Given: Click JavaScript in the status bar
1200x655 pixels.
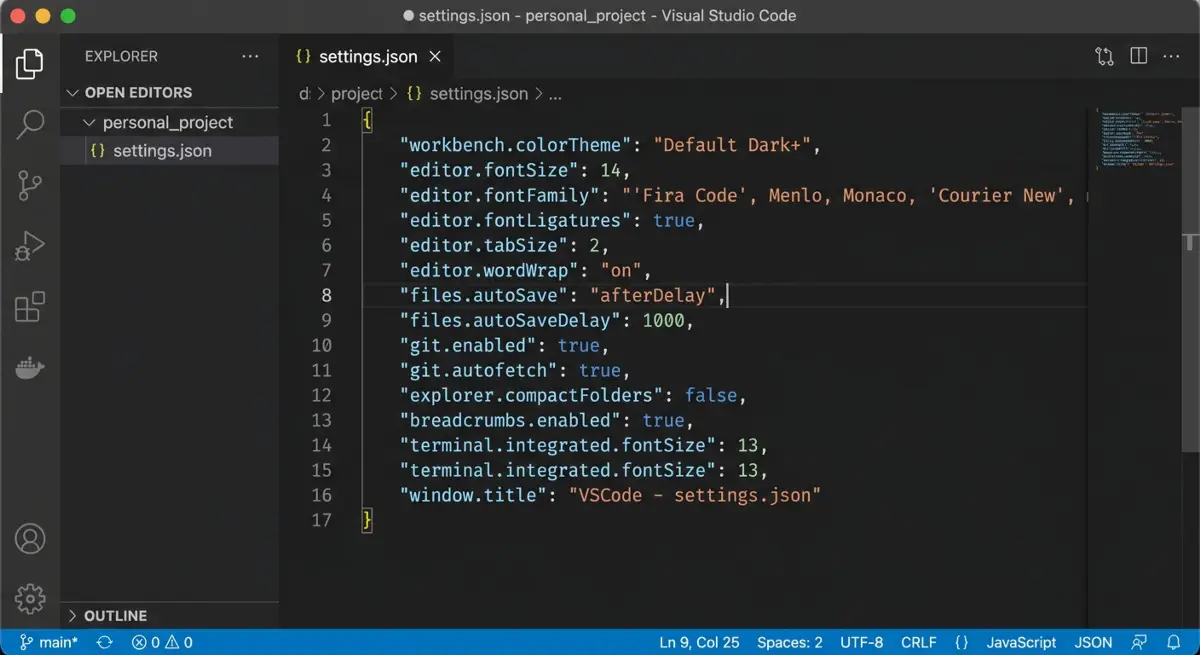Looking at the screenshot, I should click(x=1021, y=642).
